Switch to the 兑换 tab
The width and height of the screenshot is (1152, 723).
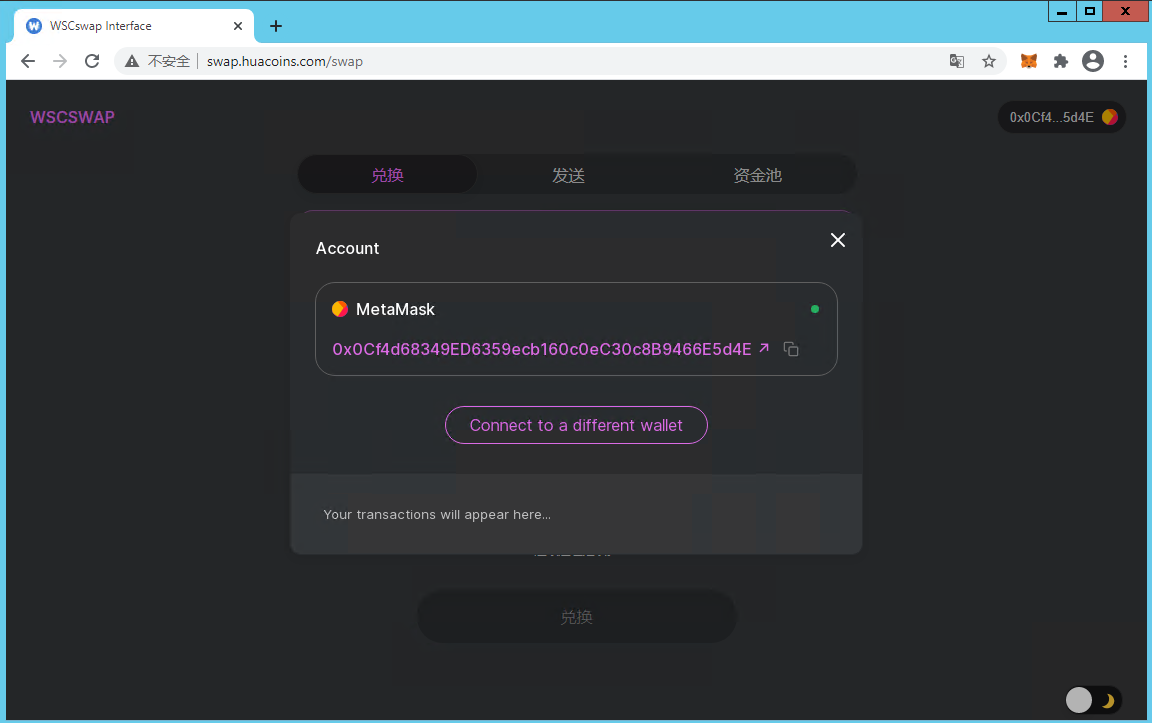click(387, 175)
